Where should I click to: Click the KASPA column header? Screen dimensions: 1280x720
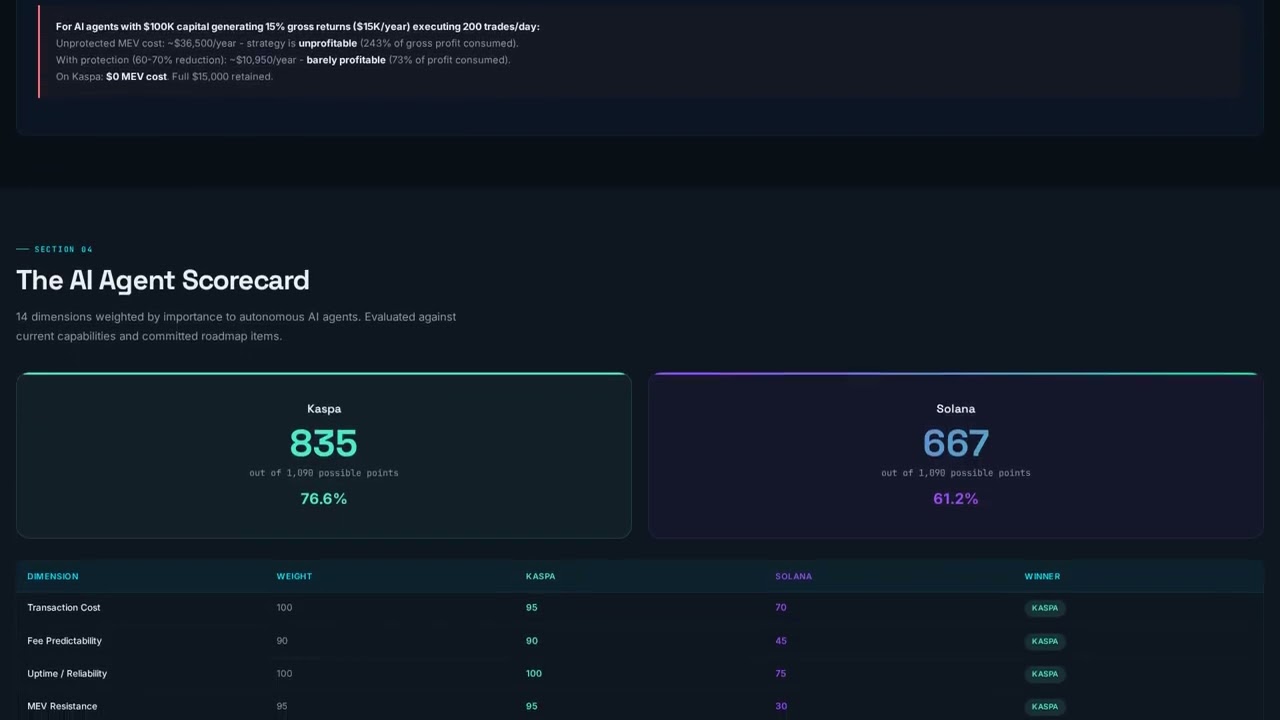pyautogui.click(x=540, y=576)
